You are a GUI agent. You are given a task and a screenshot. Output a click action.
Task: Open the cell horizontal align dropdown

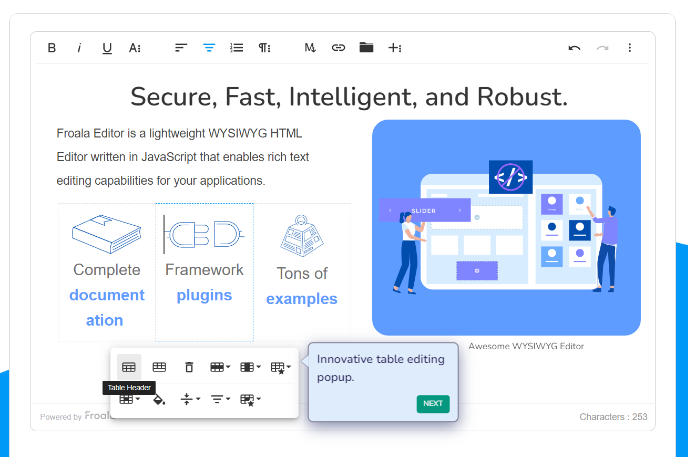[220, 399]
